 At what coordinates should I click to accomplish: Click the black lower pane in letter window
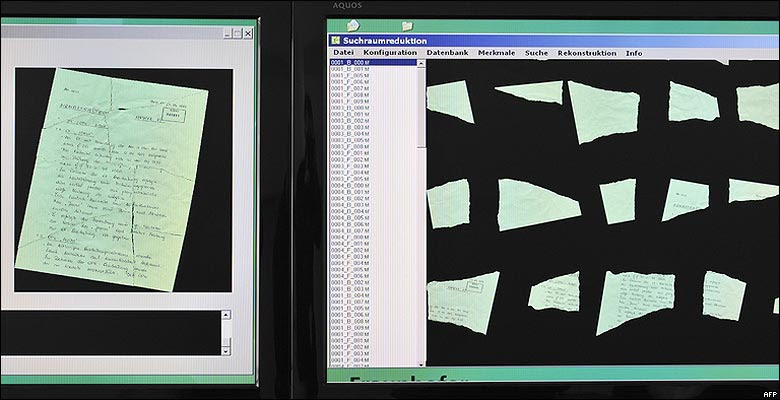tap(111, 333)
